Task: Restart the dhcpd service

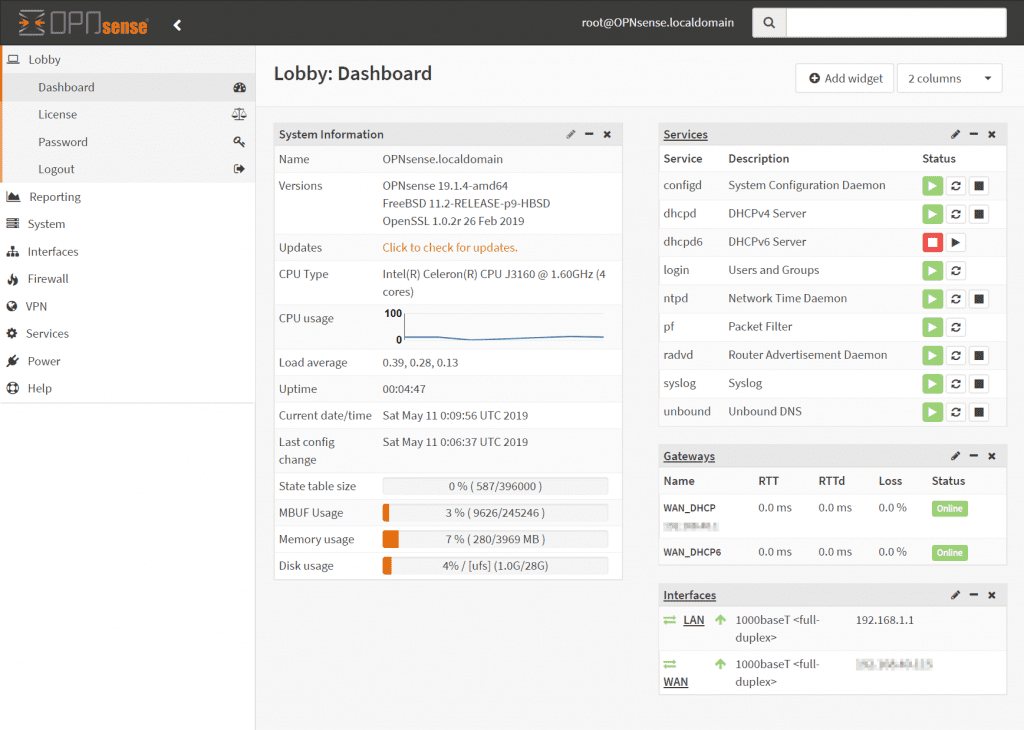Action: pos(955,214)
